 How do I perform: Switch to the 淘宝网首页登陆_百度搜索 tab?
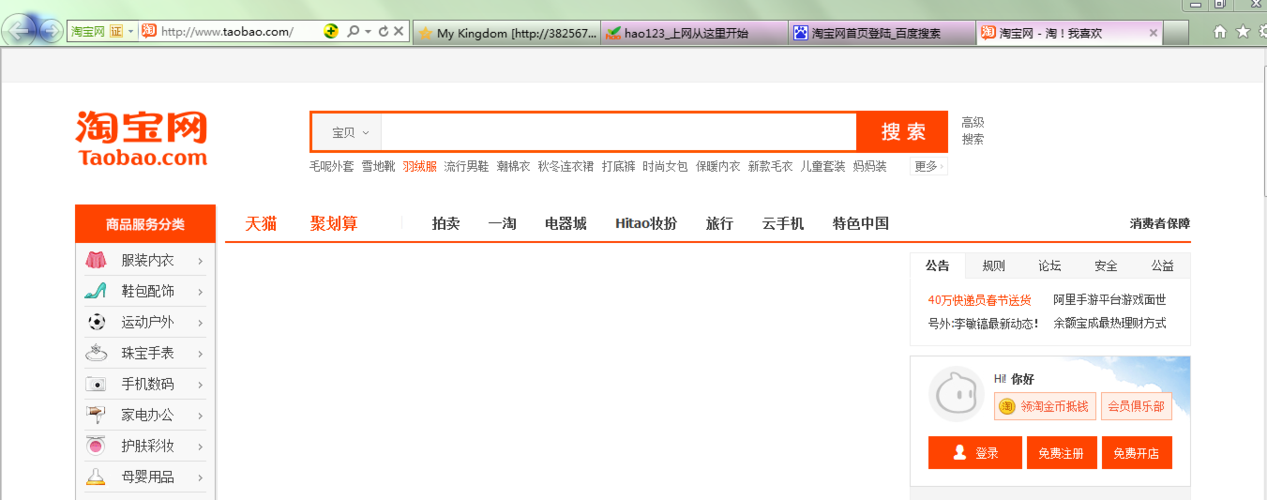[x=882, y=33]
